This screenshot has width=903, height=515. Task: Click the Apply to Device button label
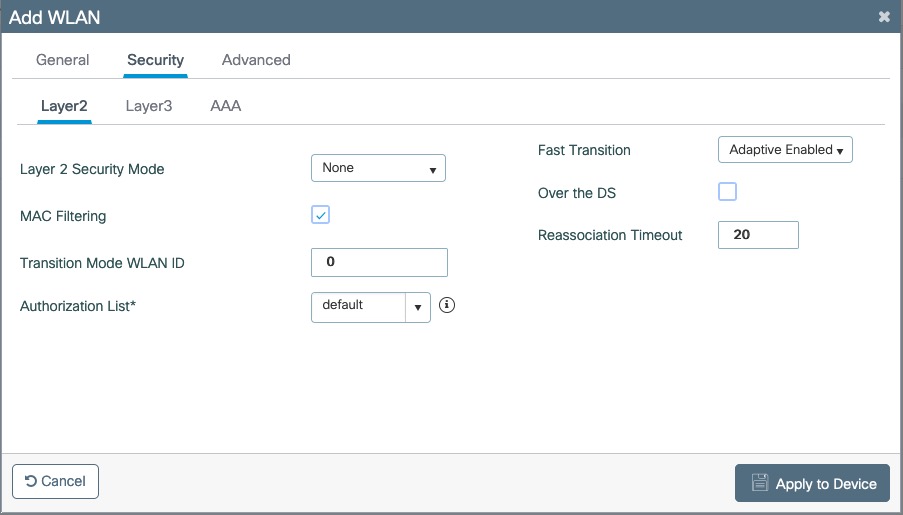[825, 484]
